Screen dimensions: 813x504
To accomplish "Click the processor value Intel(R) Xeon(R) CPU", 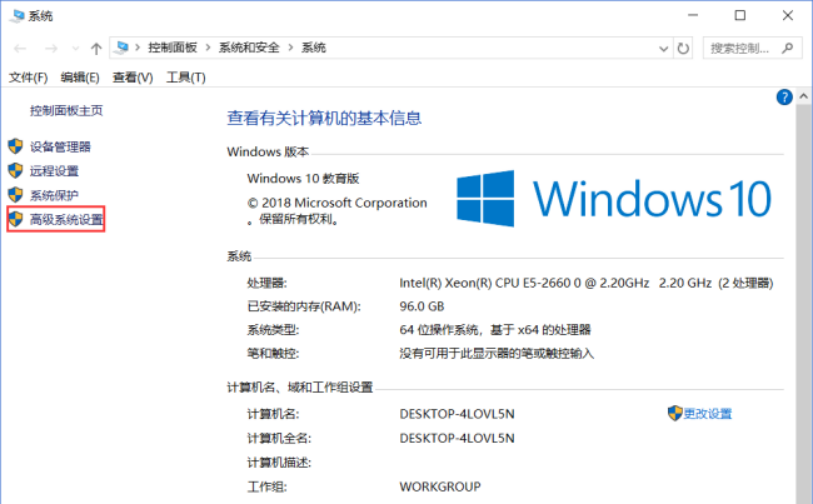I will click(x=586, y=283).
